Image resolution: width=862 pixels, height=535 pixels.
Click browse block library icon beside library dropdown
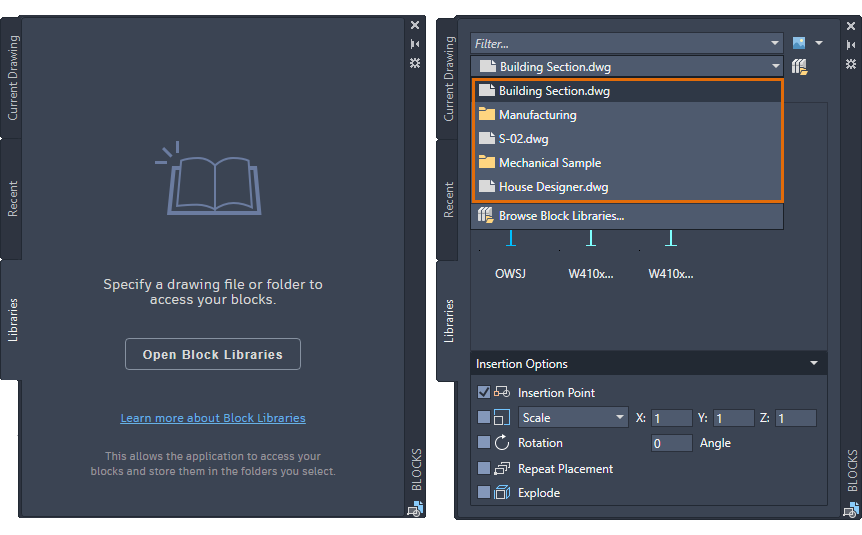799,67
